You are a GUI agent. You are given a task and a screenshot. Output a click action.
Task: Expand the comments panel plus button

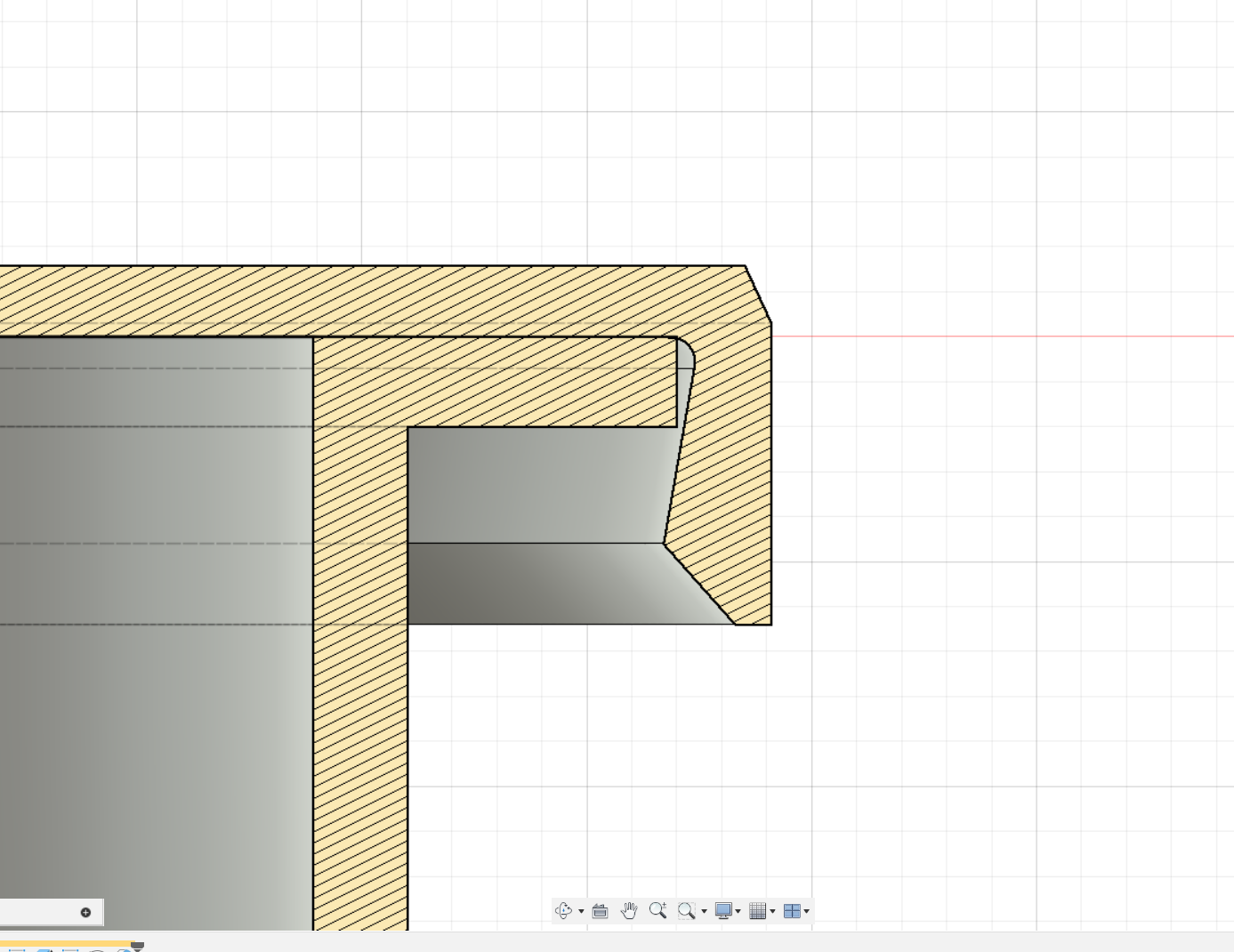click(x=85, y=912)
